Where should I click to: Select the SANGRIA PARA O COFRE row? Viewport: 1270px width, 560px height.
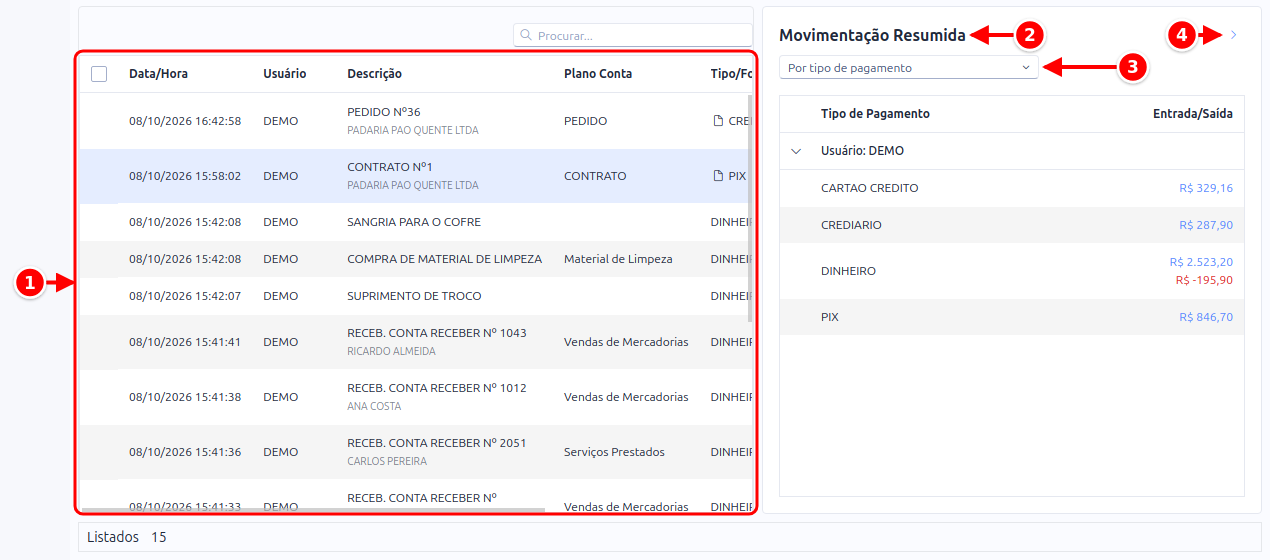[414, 222]
